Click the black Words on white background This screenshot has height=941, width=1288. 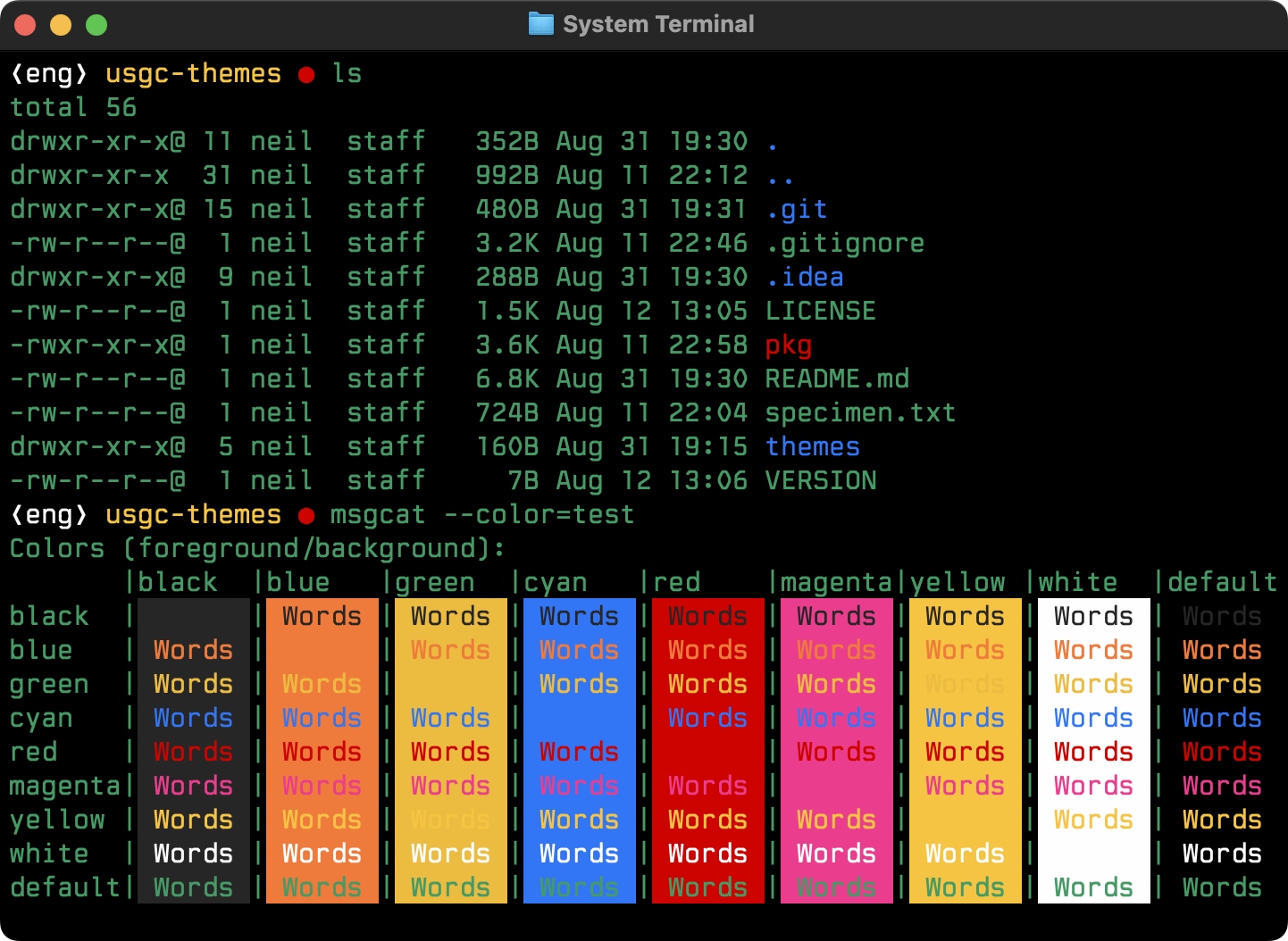pos(1093,616)
